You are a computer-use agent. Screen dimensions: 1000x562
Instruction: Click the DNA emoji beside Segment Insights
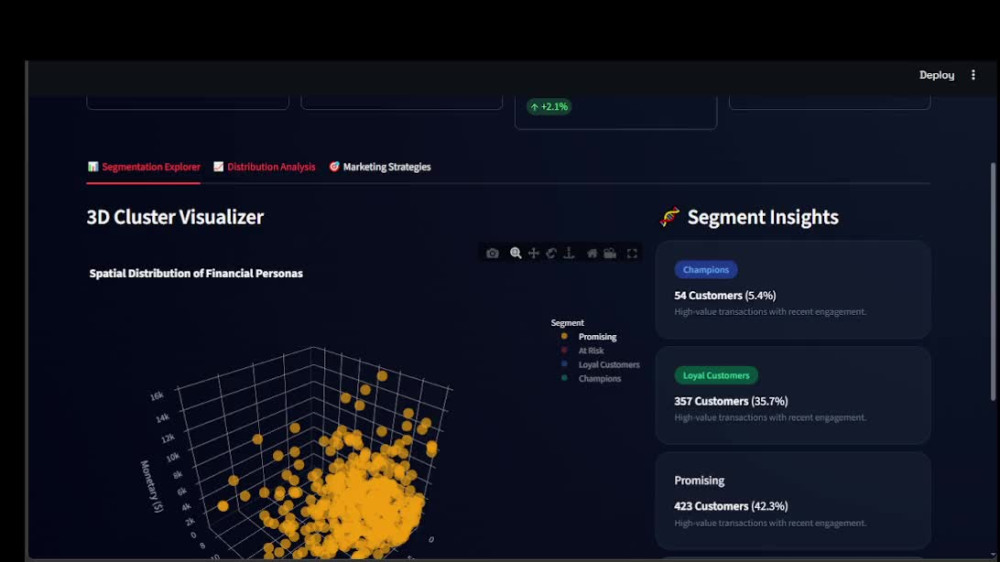(670, 217)
